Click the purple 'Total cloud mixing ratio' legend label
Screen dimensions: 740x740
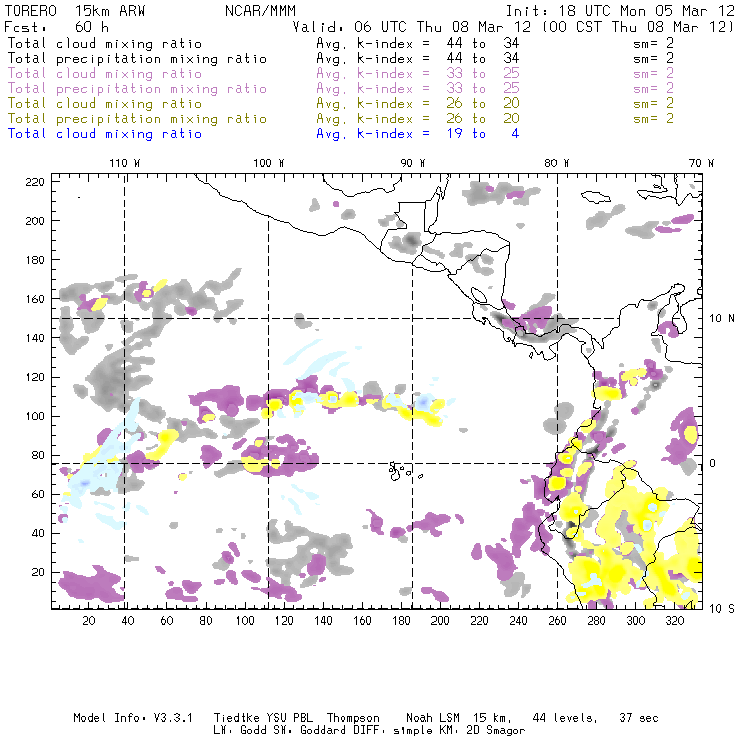coord(105,74)
